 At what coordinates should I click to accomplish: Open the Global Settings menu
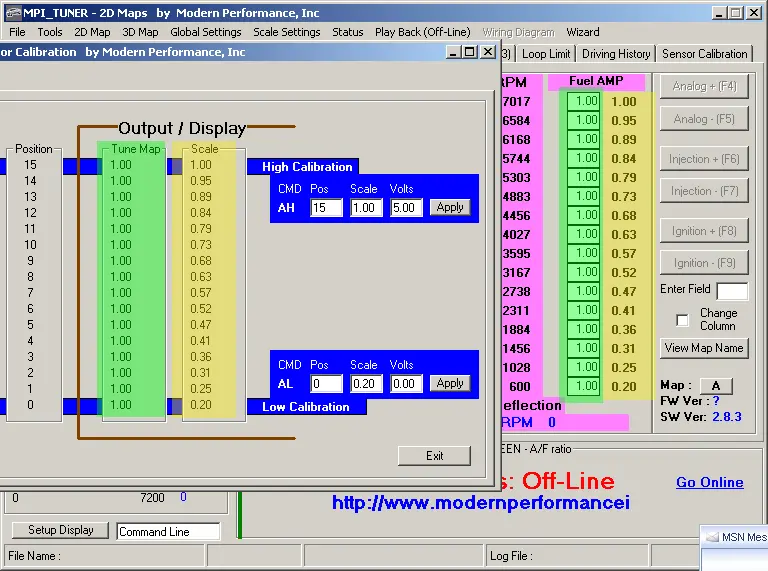(x=205, y=32)
